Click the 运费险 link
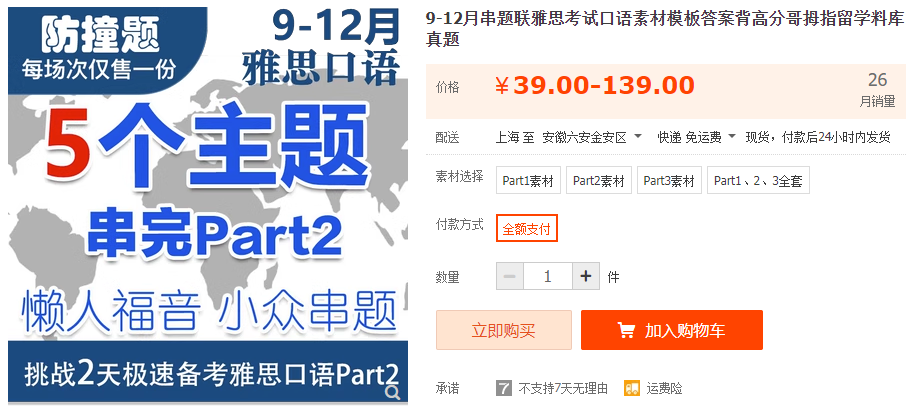 (x=664, y=388)
